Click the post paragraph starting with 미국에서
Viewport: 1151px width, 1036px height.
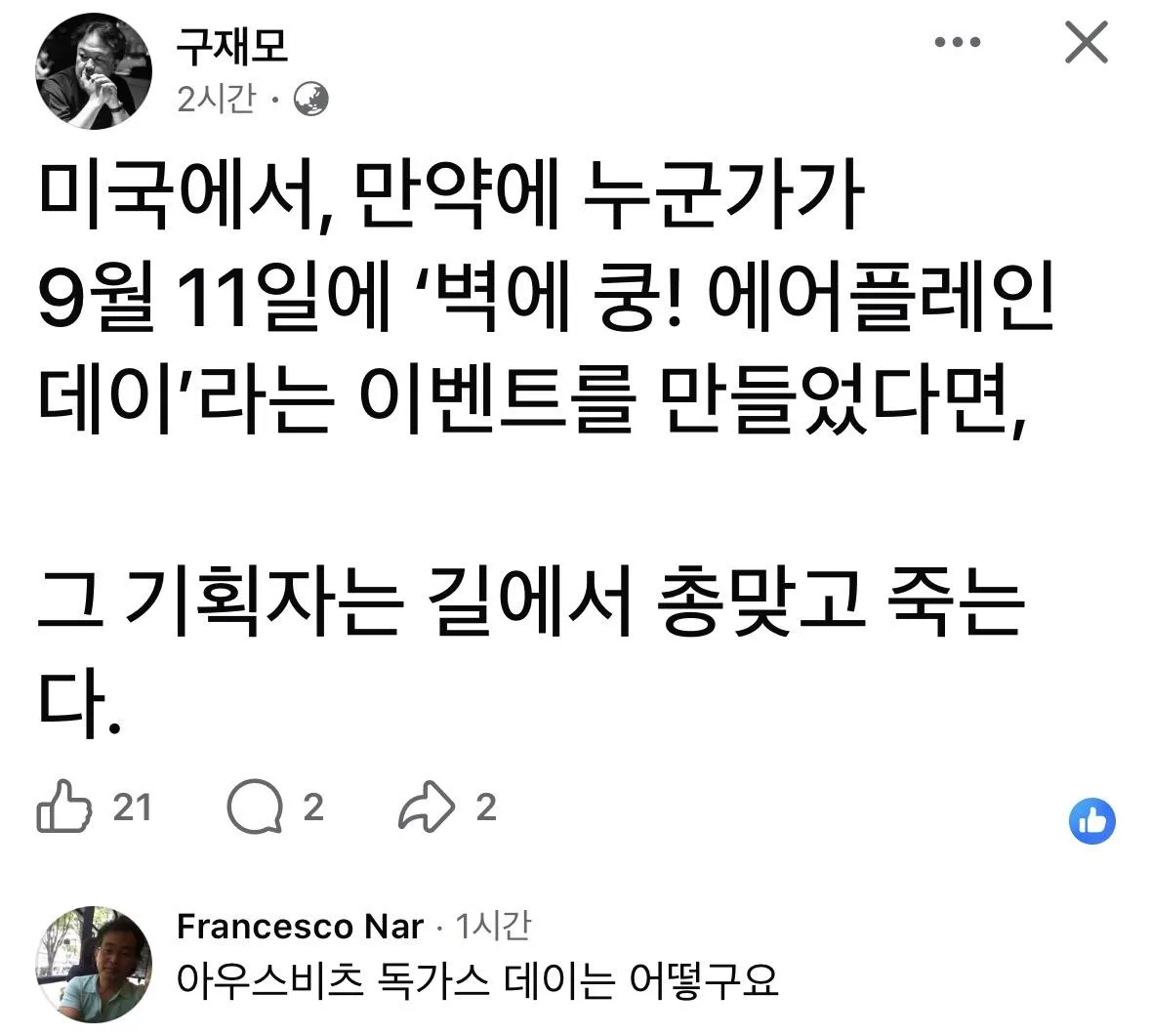(547, 298)
